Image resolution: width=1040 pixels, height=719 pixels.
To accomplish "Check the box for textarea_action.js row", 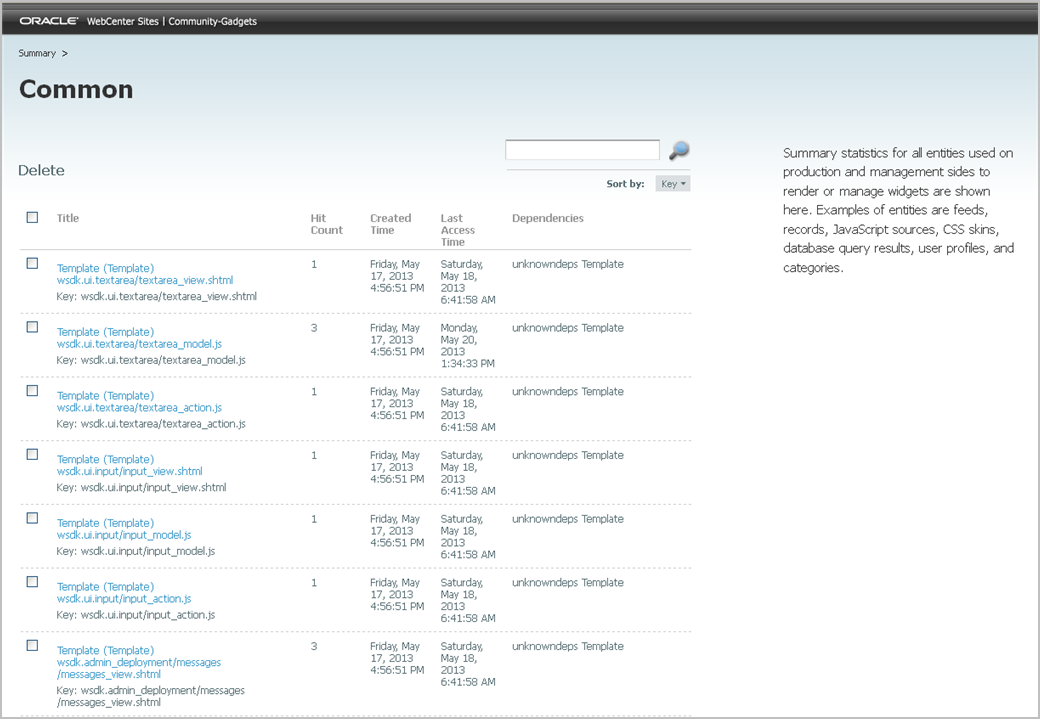I will (32, 391).
